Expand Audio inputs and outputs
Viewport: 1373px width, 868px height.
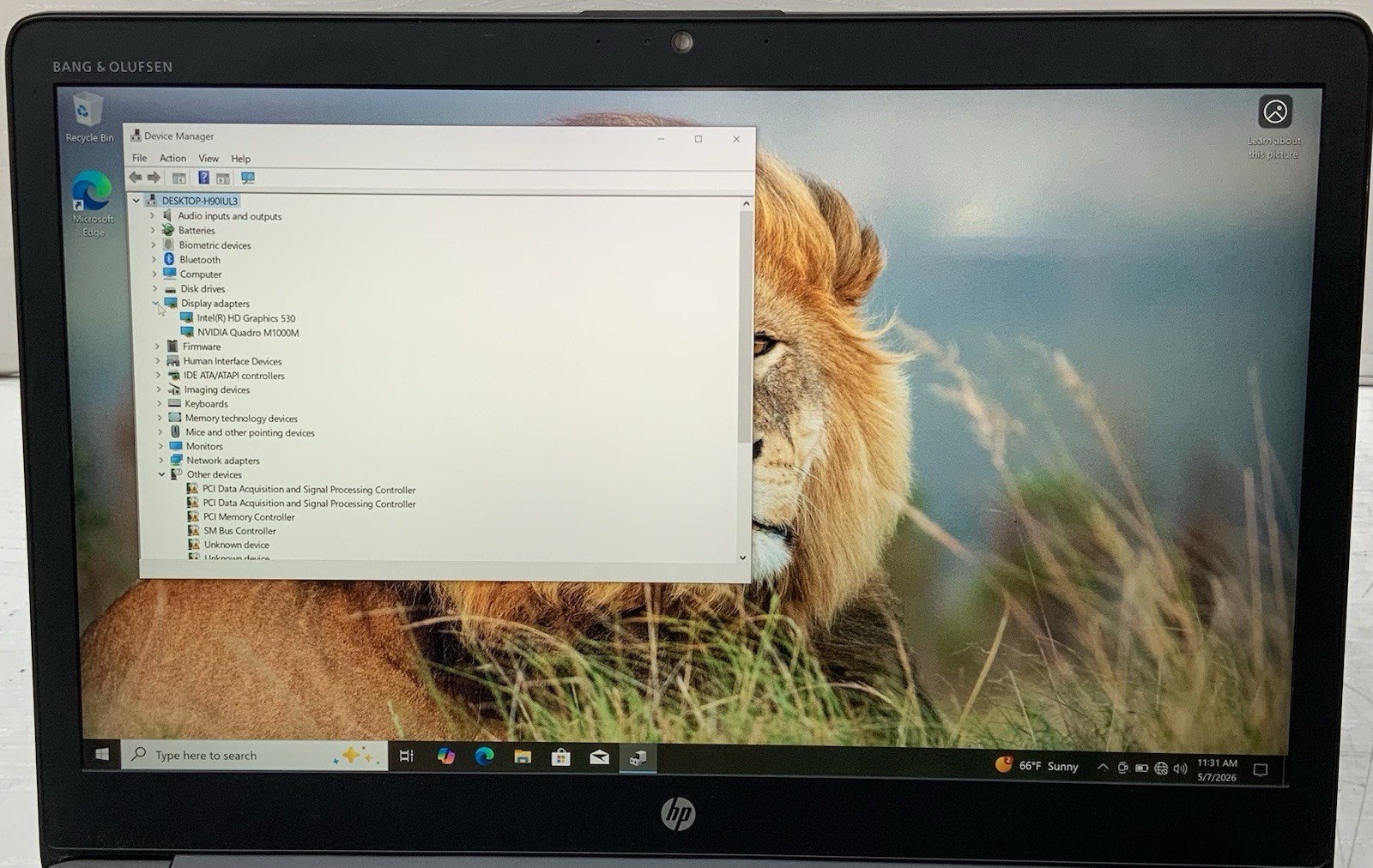pos(152,216)
